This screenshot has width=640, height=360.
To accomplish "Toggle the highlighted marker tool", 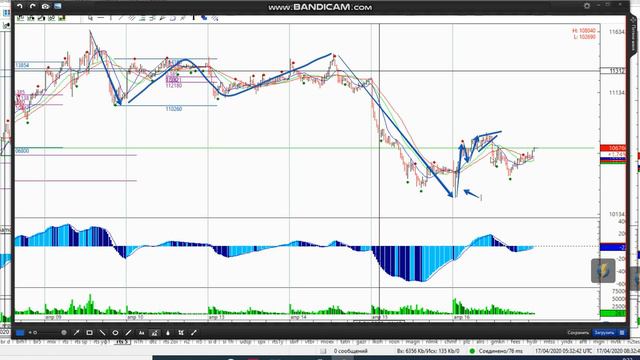I will tap(154, 333).
